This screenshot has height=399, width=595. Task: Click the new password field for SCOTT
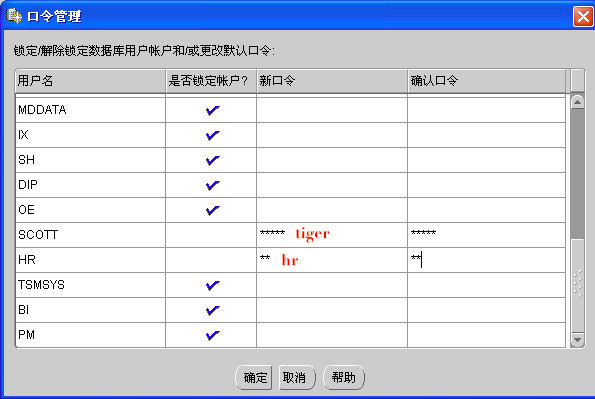(x=332, y=235)
